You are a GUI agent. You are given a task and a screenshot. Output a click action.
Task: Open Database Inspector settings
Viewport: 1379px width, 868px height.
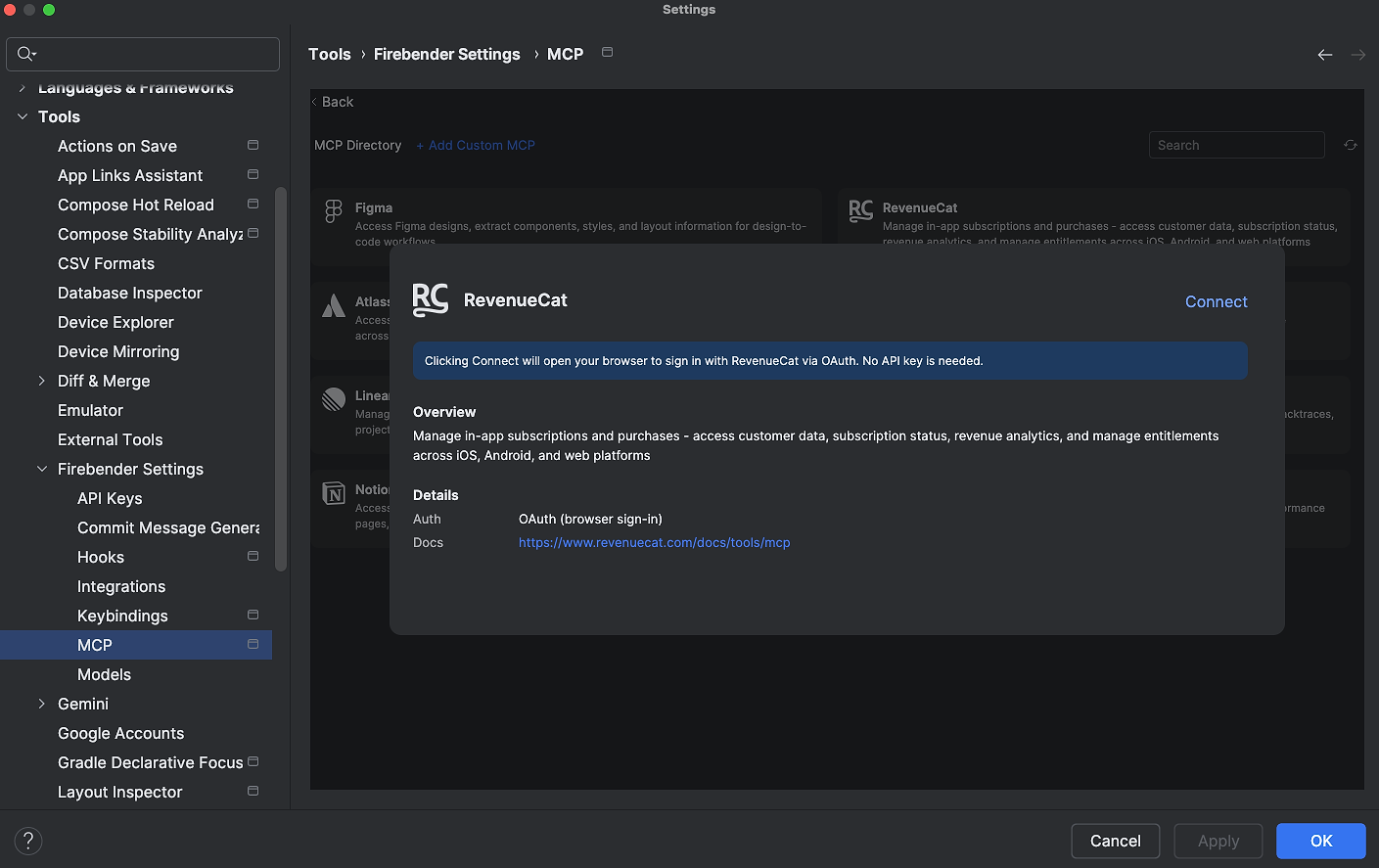click(130, 293)
